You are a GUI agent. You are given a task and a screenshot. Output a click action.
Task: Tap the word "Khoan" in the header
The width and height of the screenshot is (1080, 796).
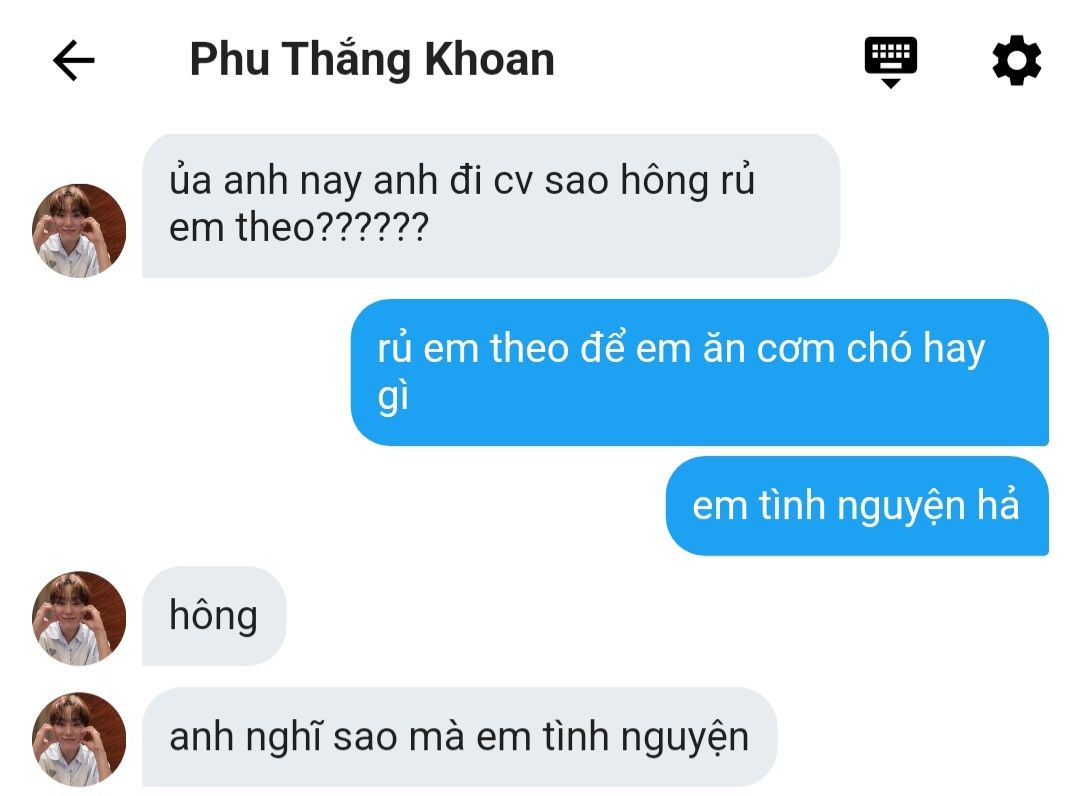[x=490, y=59]
